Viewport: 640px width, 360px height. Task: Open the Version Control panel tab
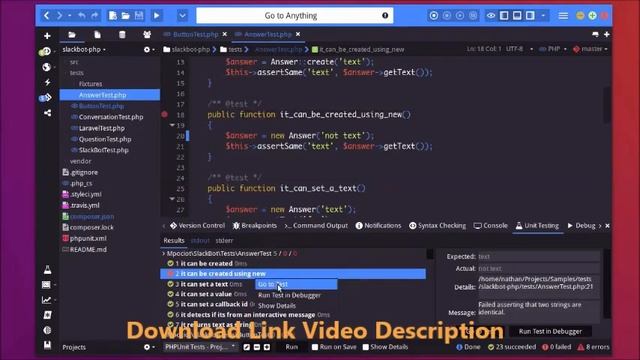(197, 226)
